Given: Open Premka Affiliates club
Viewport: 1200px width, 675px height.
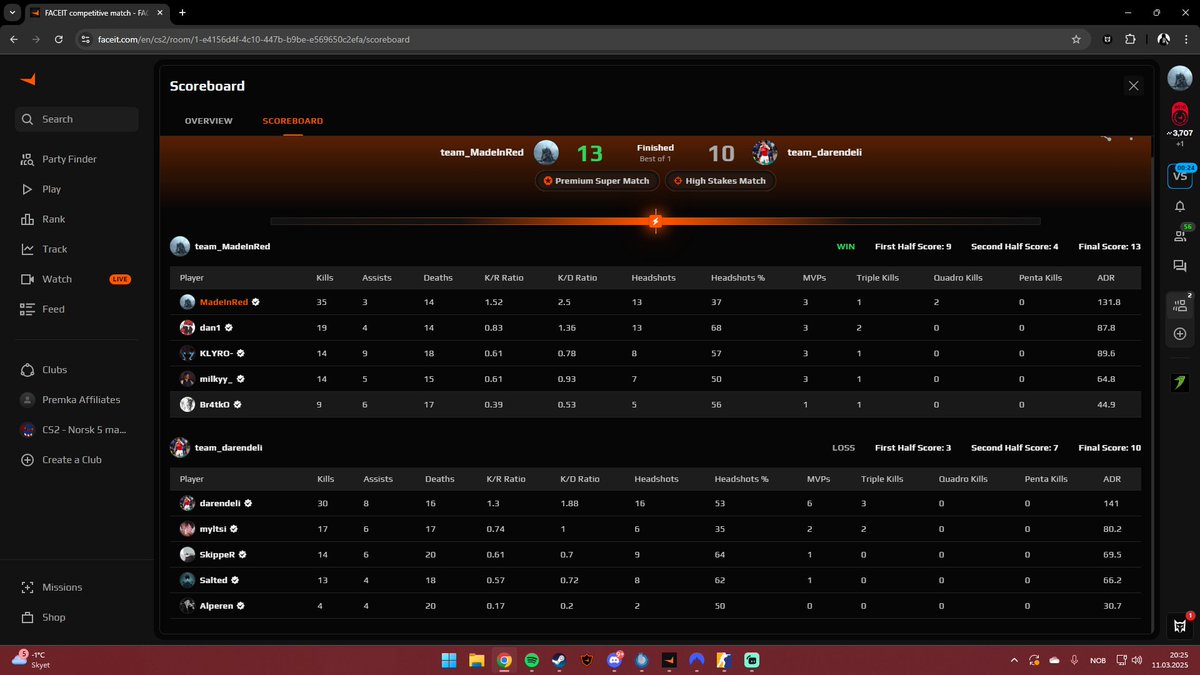Looking at the screenshot, I should pyautogui.click(x=80, y=399).
